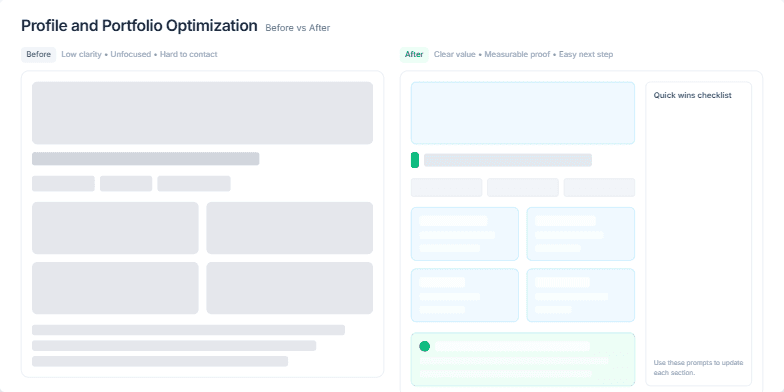The image size is (784, 392).
Task: Click the green call-to-action box in After panel
Action: 523,359
